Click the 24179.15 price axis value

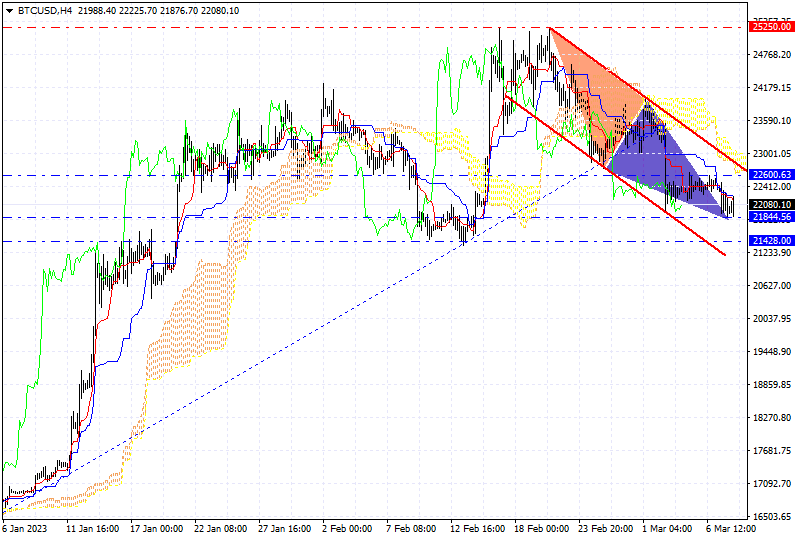[773, 88]
